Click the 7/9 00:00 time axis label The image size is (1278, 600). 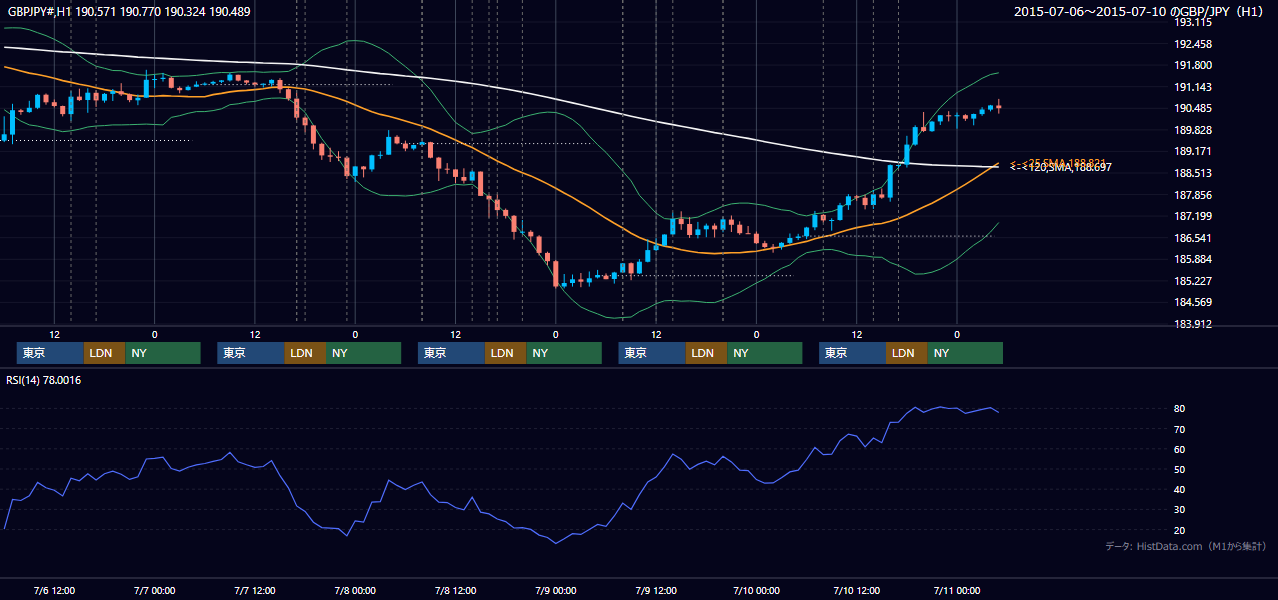click(555, 590)
